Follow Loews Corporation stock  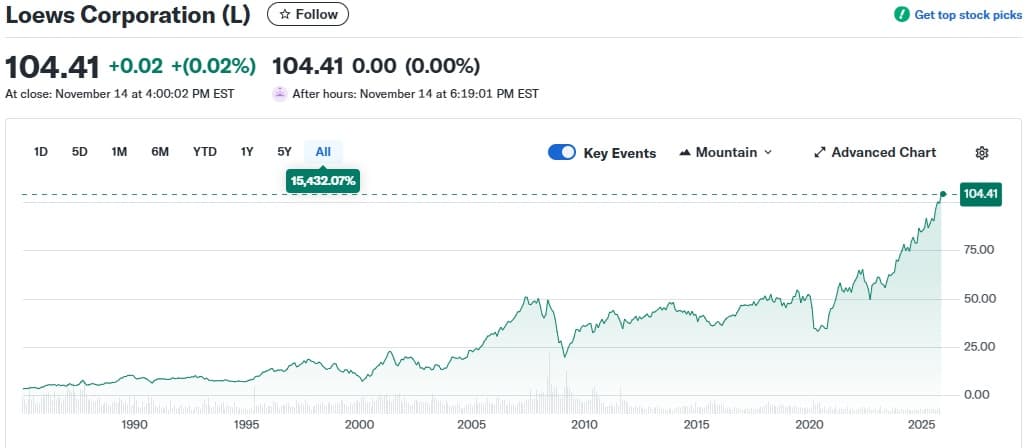308,14
